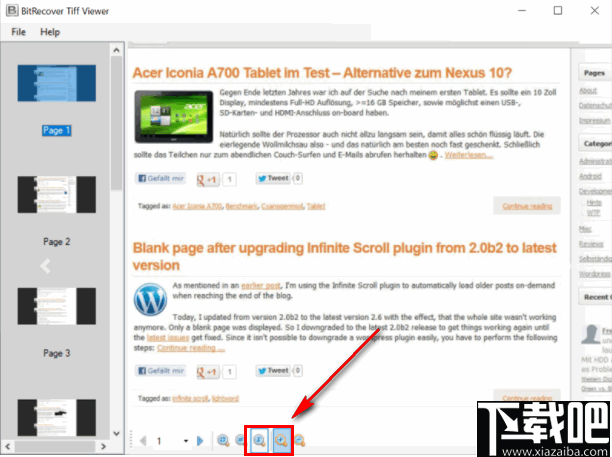The width and height of the screenshot is (612, 457).
Task: Click the first Google +1 button
Action: click(x=208, y=180)
